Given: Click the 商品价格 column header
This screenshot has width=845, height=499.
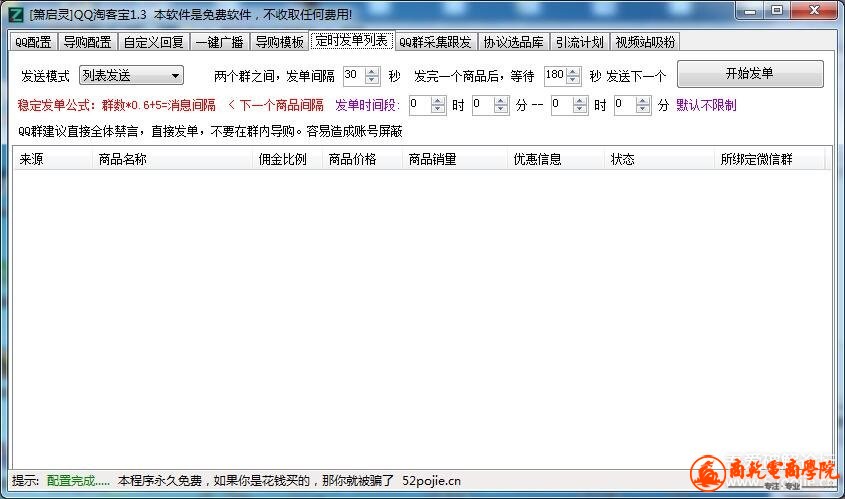Looking at the screenshot, I should coord(362,160).
